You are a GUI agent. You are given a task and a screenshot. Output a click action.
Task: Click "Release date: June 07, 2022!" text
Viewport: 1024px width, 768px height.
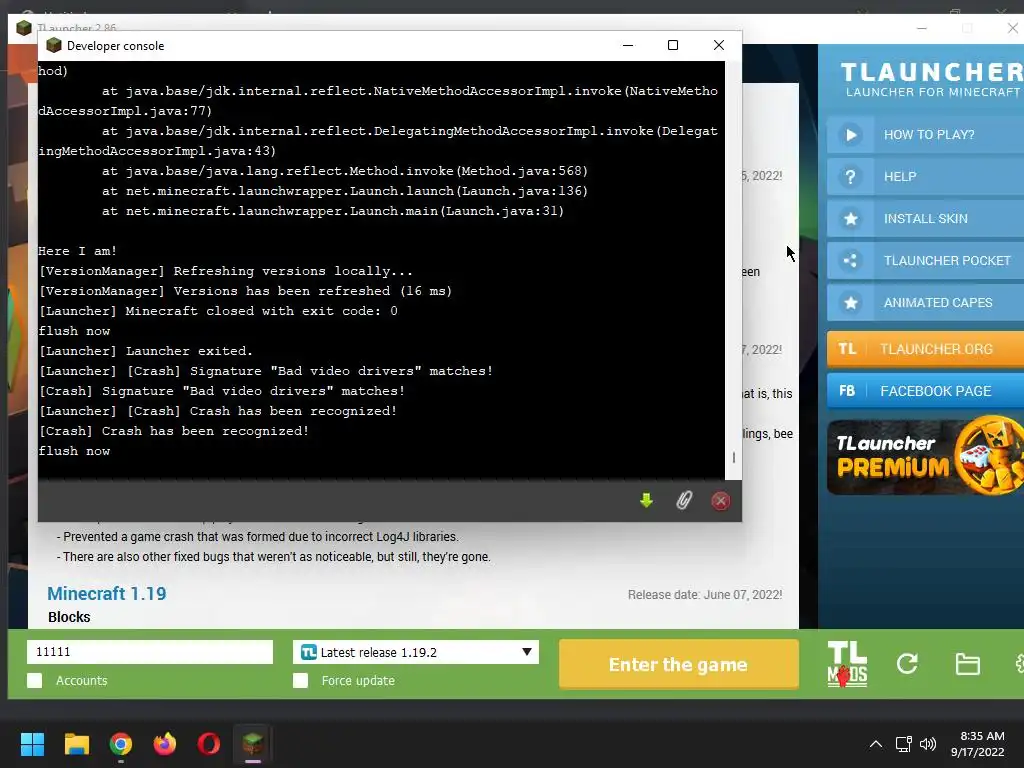[x=705, y=595]
